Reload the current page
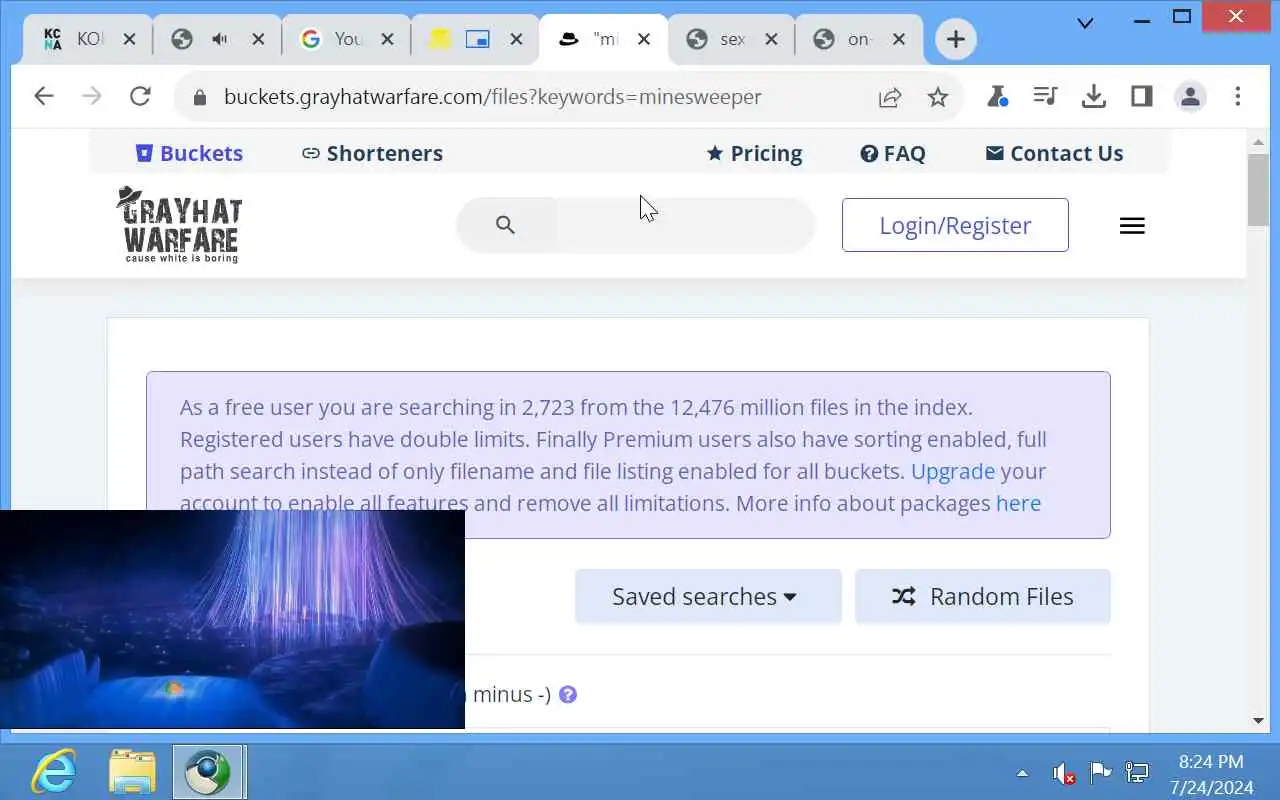This screenshot has width=1280, height=800. coord(140,96)
